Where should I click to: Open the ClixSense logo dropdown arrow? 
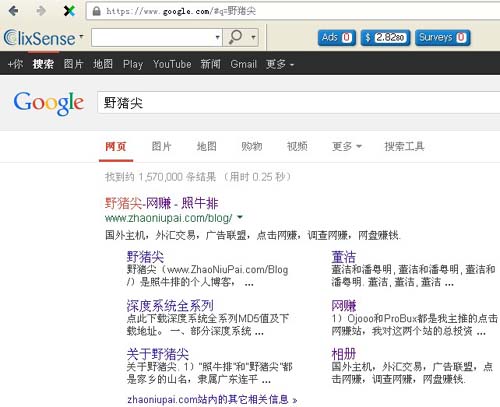click(81, 36)
